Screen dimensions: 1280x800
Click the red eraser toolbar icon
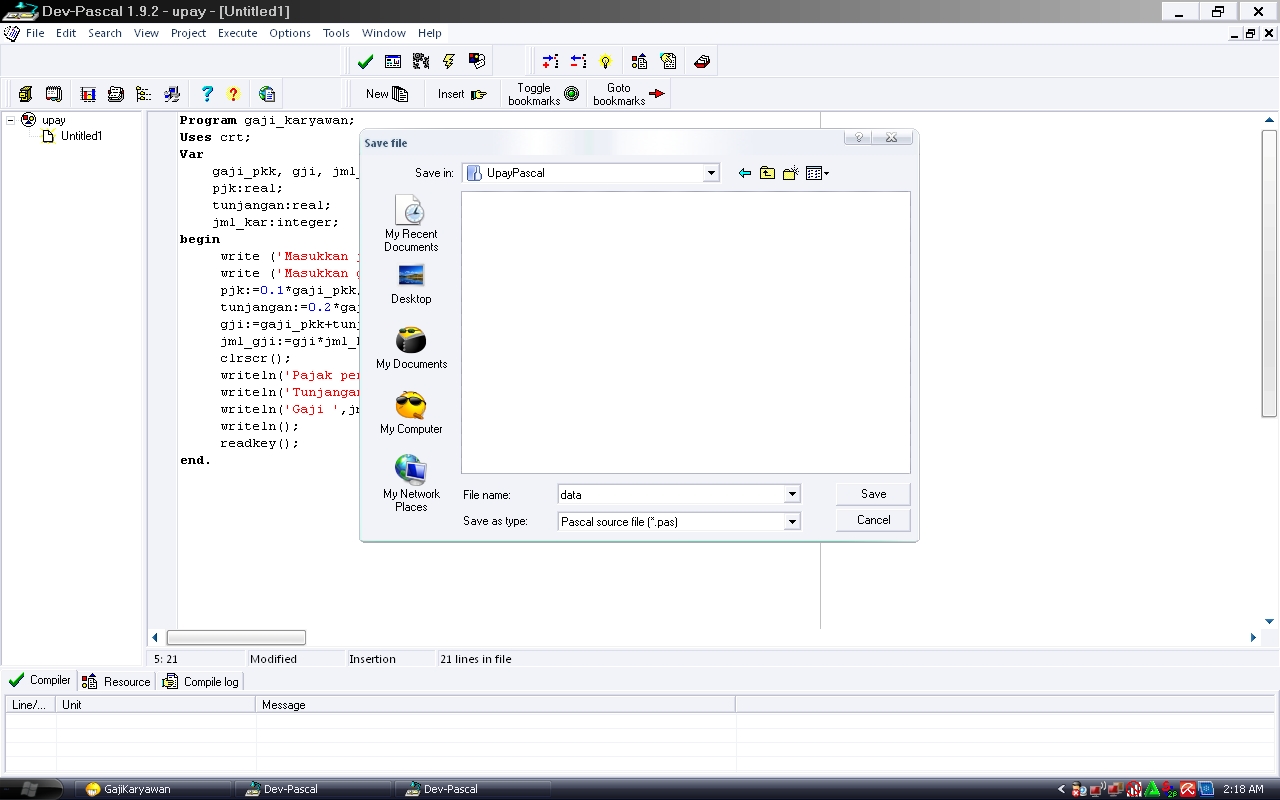coord(701,62)
